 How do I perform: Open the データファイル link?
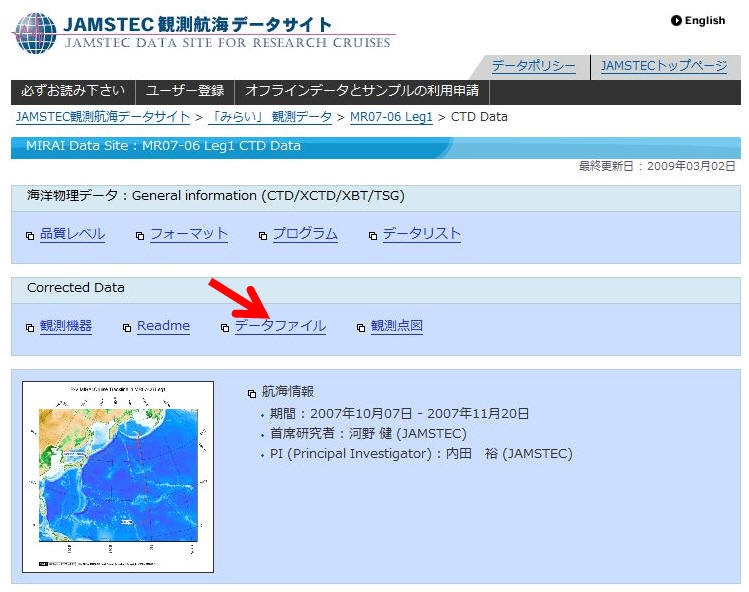pyautogui.click(x=280, y=326)
